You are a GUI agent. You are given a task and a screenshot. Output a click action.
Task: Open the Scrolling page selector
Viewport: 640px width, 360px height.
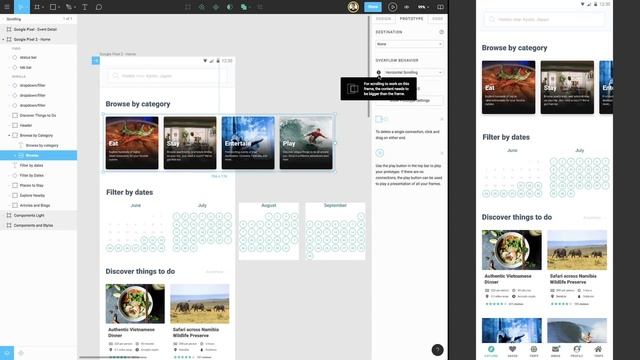point(14,19)
